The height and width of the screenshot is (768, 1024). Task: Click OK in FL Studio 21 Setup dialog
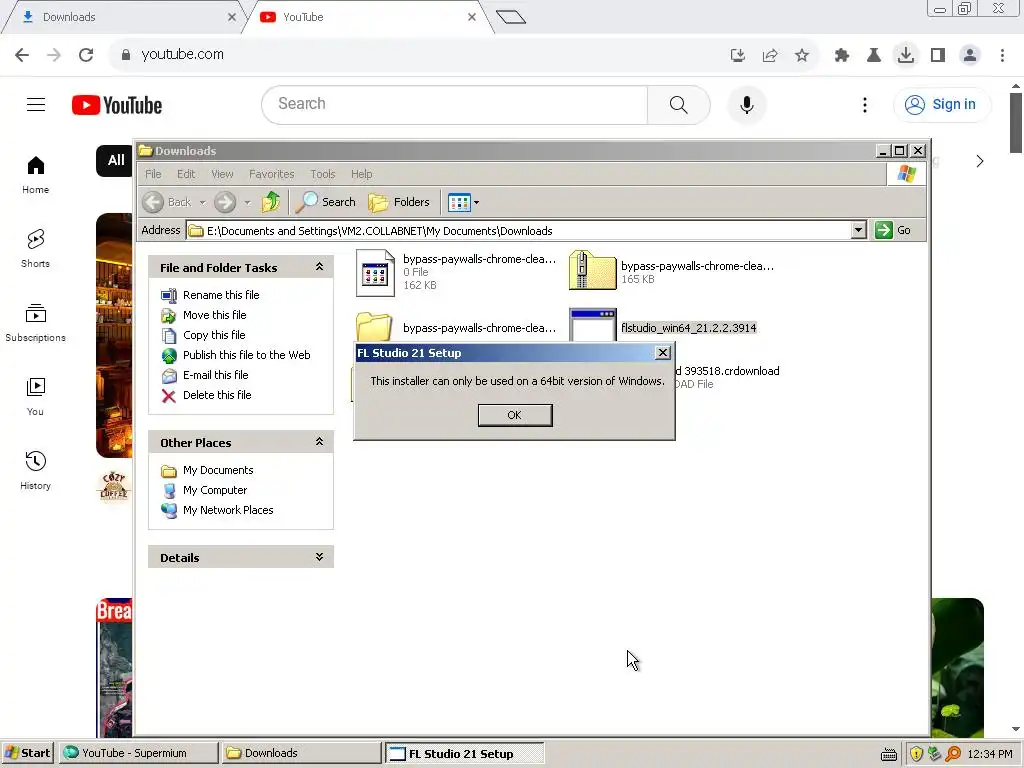pos(515,415)
